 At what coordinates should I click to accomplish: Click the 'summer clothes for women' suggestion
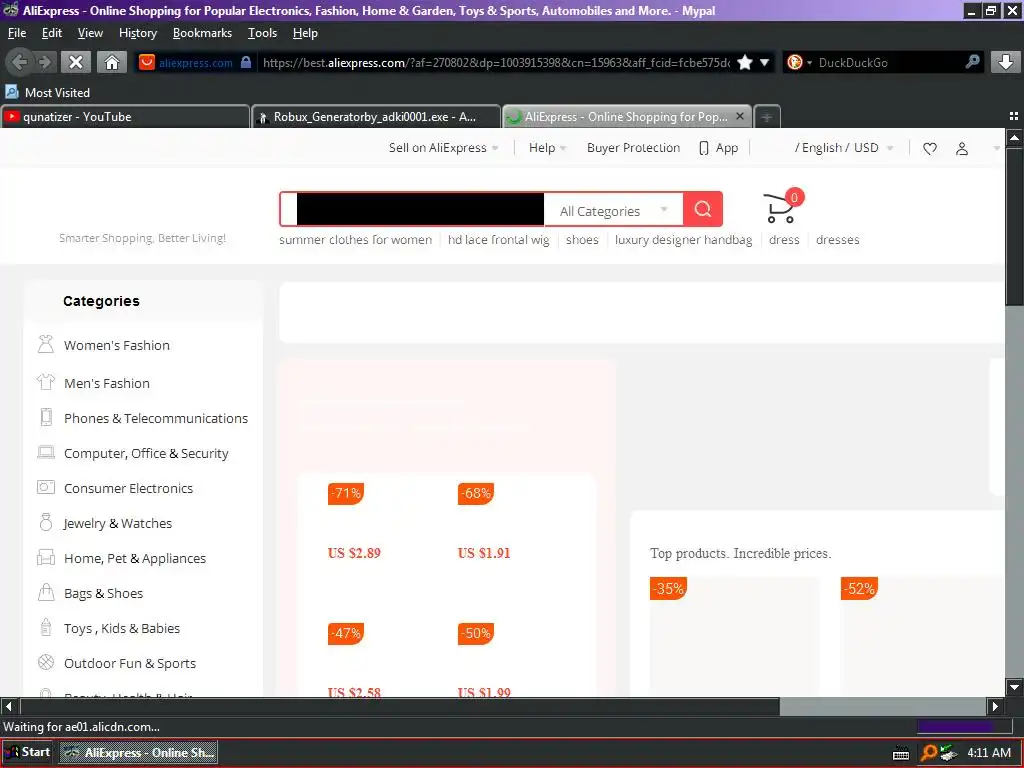(355, 240)
